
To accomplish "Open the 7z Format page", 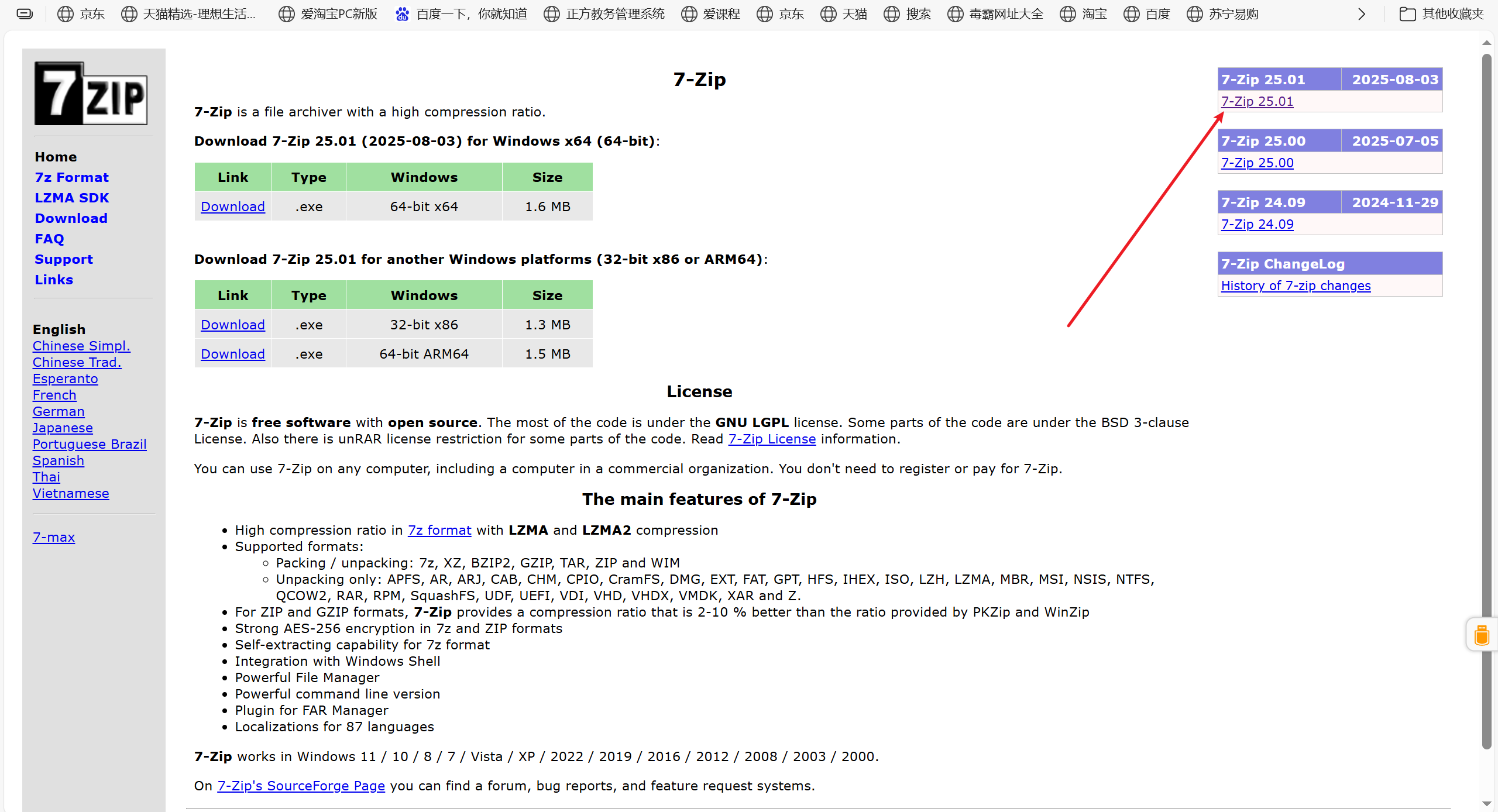I will tap(71, 177).
